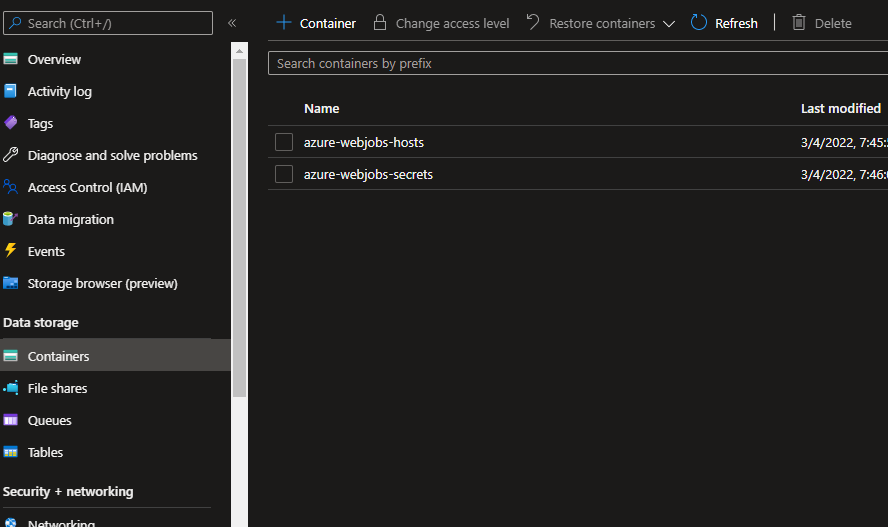Click the search magnifier icon
This screenshot has width=888, height=527.
tap(15, 23)
